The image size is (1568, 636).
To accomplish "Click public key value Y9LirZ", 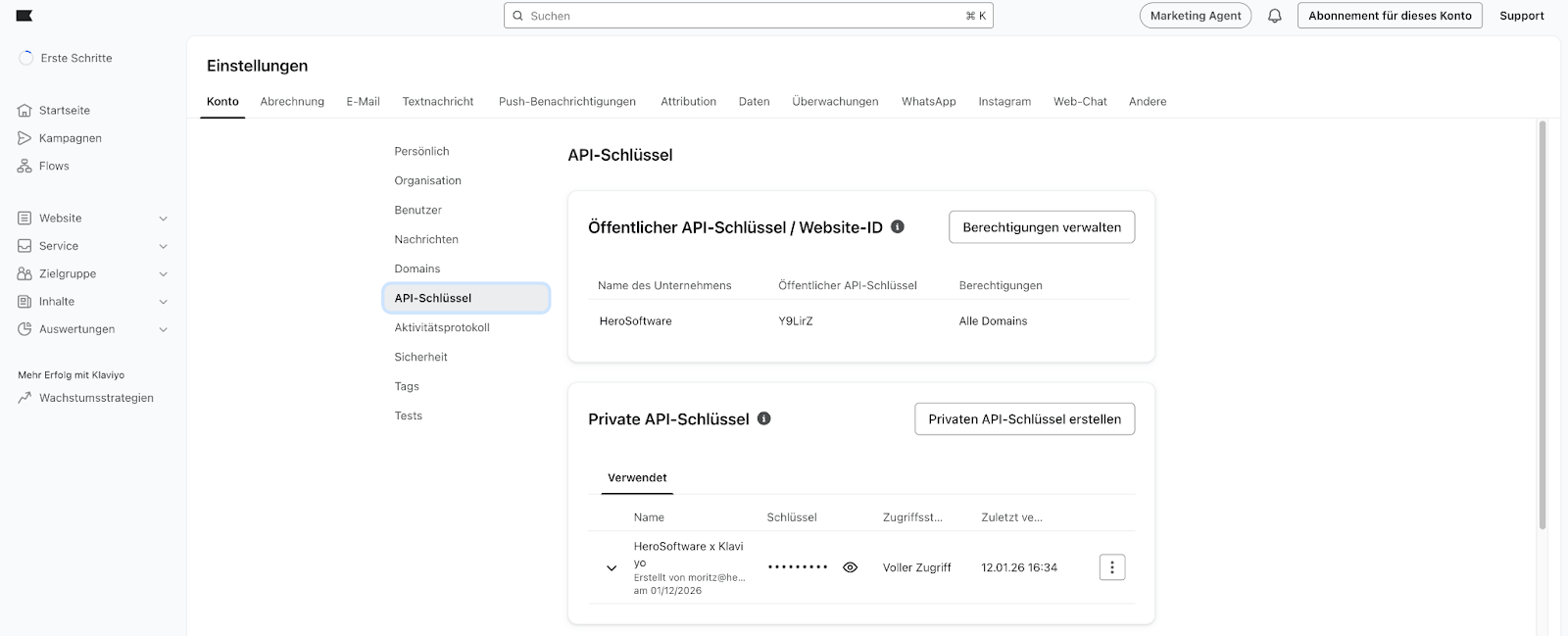I will pos(796,321).
